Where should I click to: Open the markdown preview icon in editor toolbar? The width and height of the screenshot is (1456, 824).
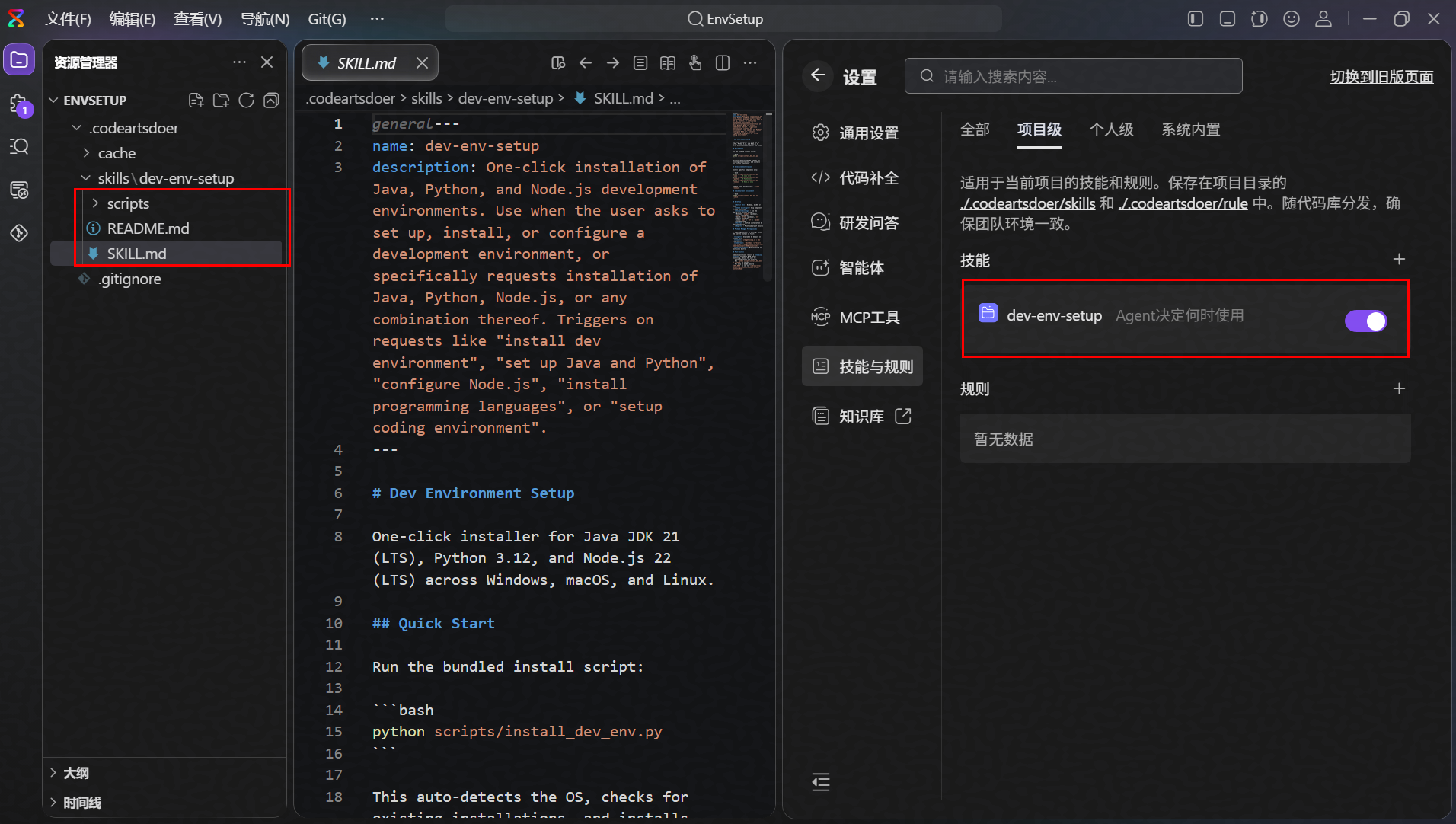(558, 62)
